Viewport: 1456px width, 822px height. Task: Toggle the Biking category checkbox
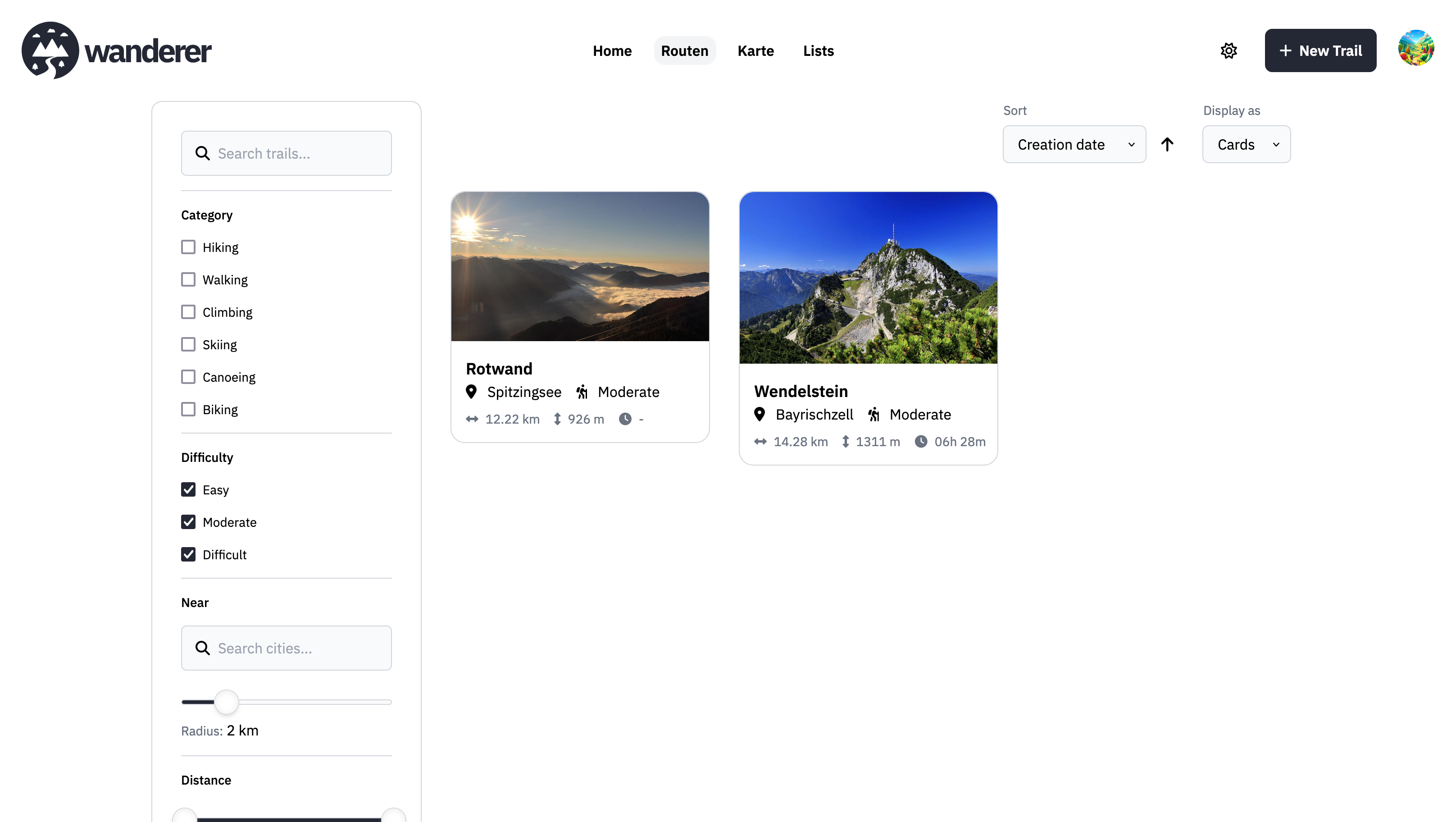coord(188,409)
